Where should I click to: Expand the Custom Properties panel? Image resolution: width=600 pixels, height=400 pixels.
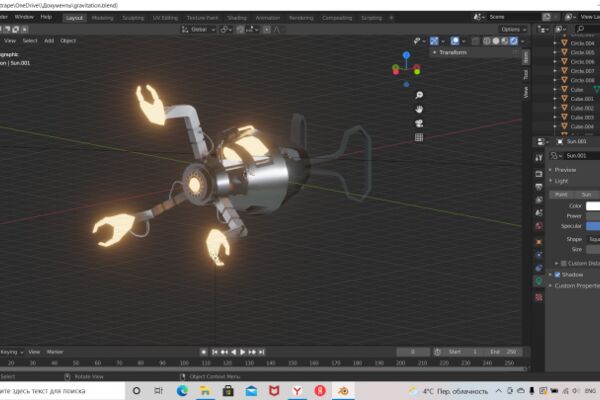click(574, 286)
